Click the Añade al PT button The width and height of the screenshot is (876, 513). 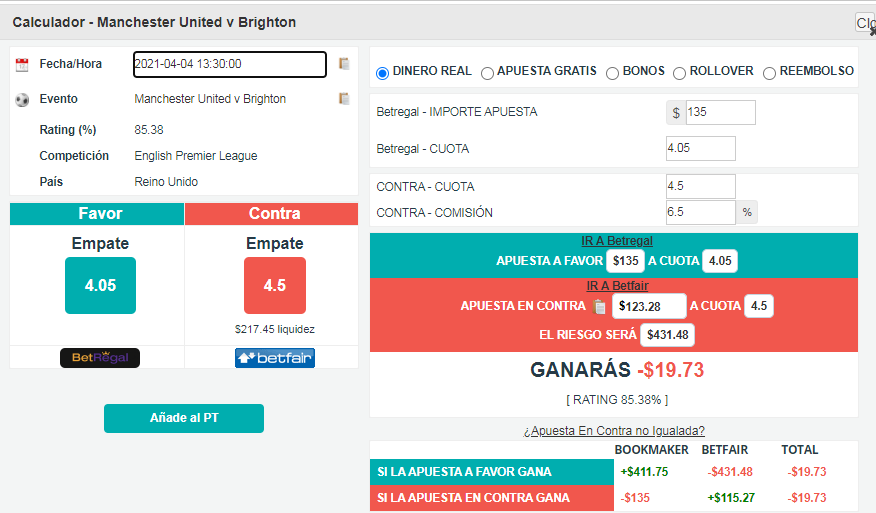[184, 418]
